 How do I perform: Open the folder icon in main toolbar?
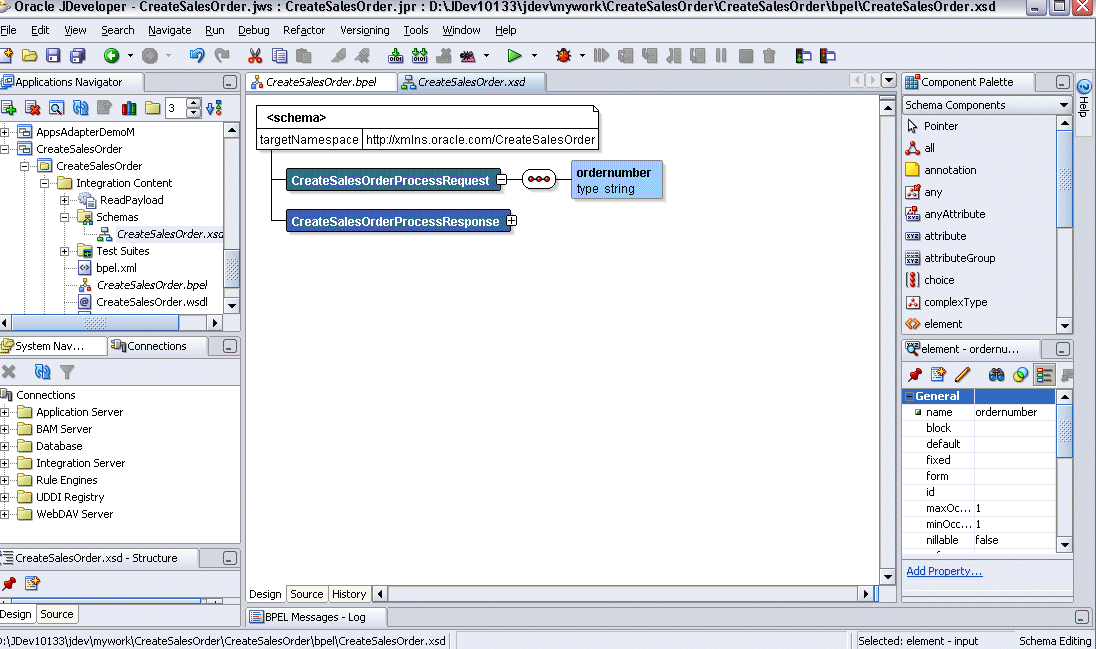click(x=29, y=55)
